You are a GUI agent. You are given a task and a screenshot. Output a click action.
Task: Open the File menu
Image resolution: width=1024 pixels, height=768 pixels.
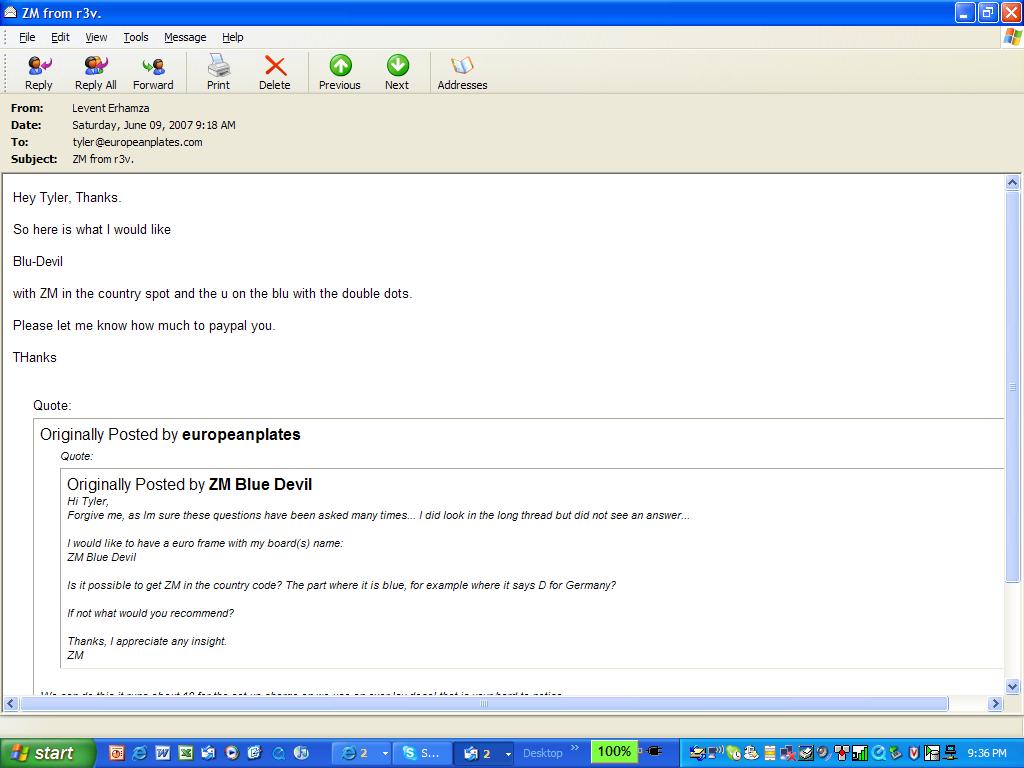coord(27,37)
